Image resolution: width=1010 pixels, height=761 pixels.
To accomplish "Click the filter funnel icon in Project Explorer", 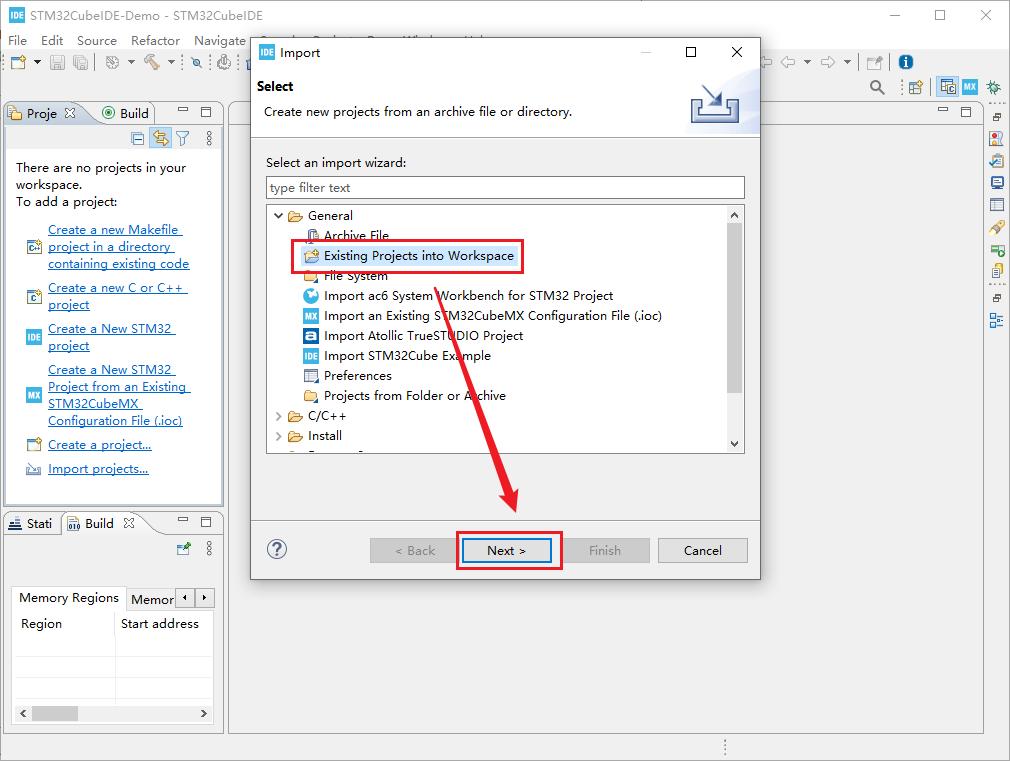I will 183,138.
